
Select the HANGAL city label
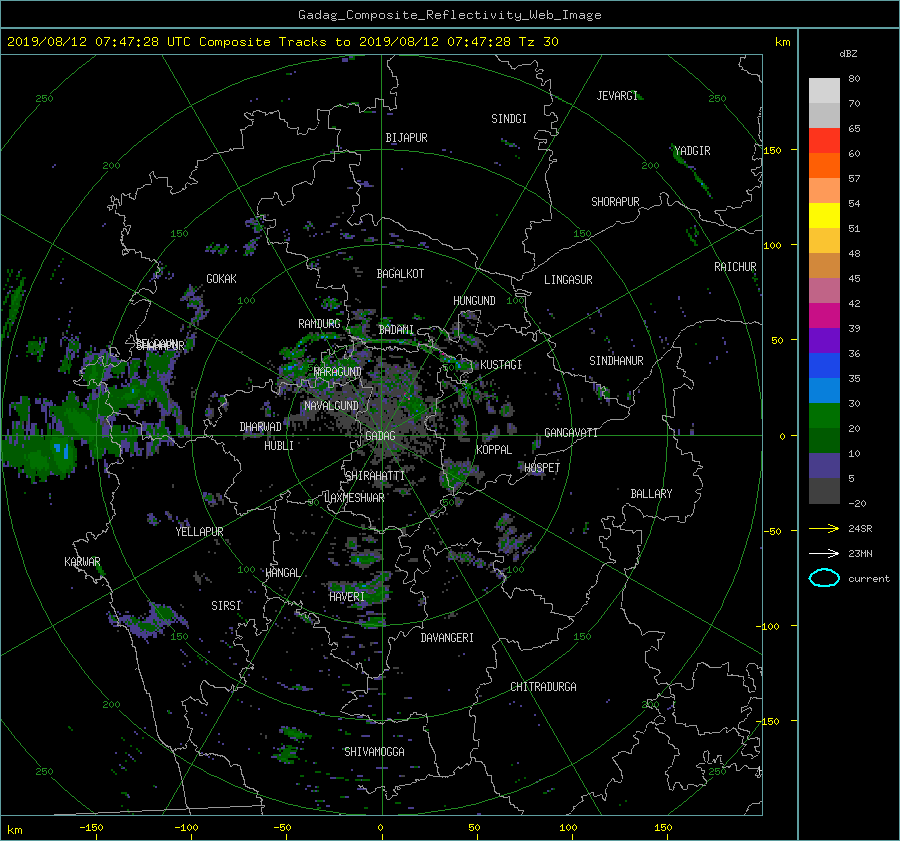click(x=283, y=573)
